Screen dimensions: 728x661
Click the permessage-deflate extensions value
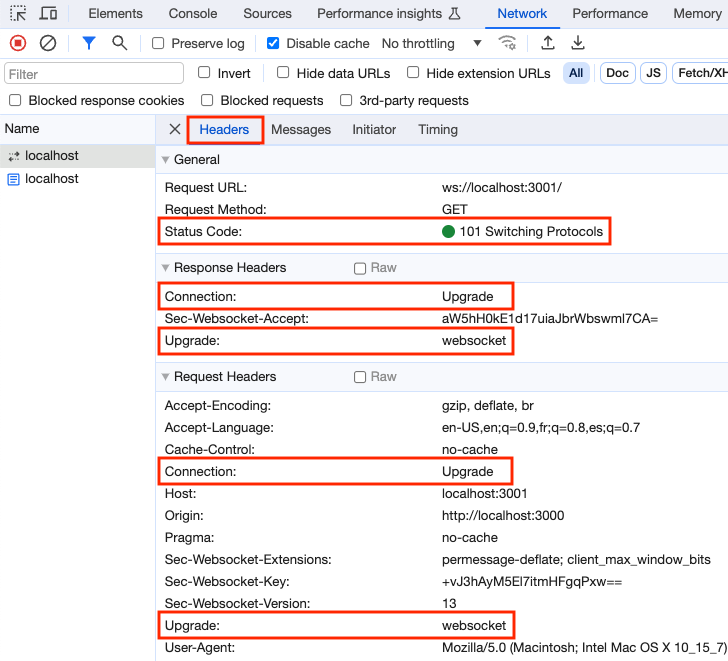576,560
